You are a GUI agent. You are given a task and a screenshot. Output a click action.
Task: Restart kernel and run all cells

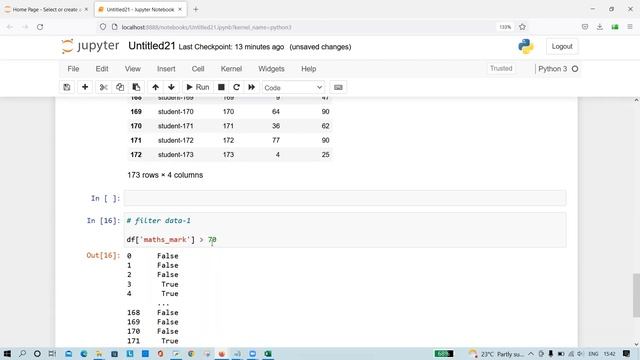pos(251,87)
